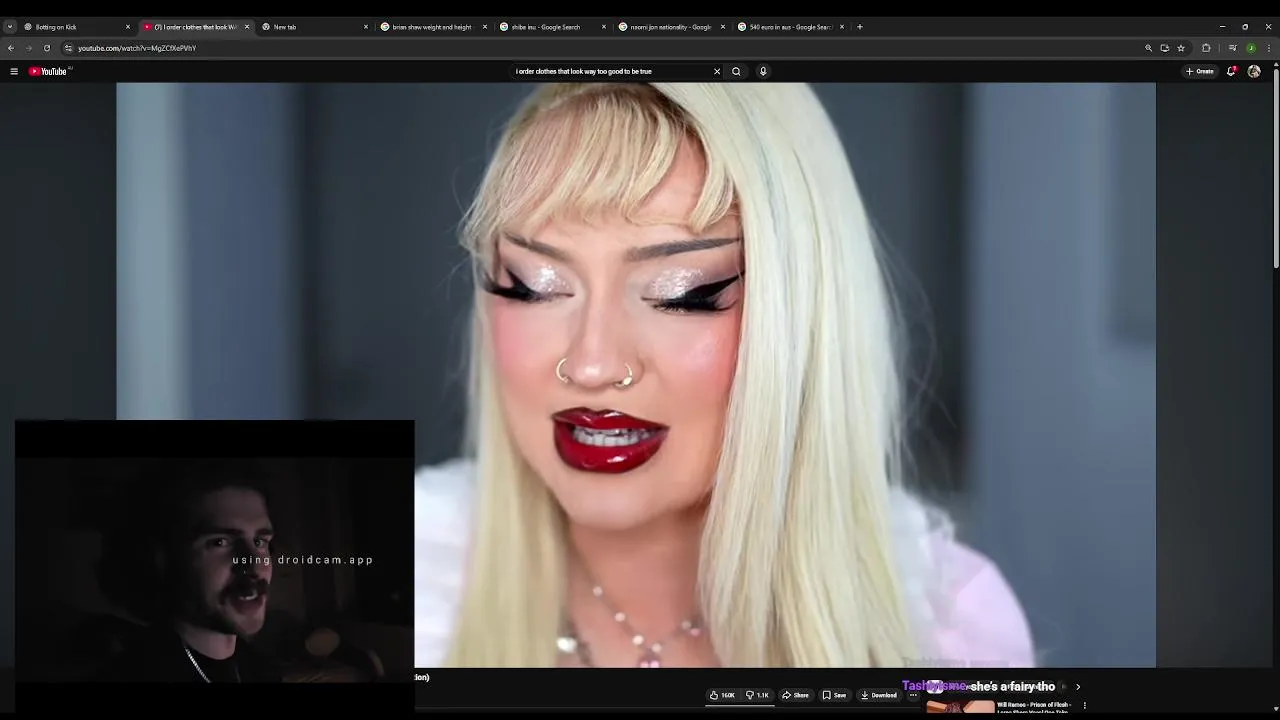This screenshot has width=1280, height=720.
Task: Open the green Chrome profile avatar
Action: (x=1251, y=48)
